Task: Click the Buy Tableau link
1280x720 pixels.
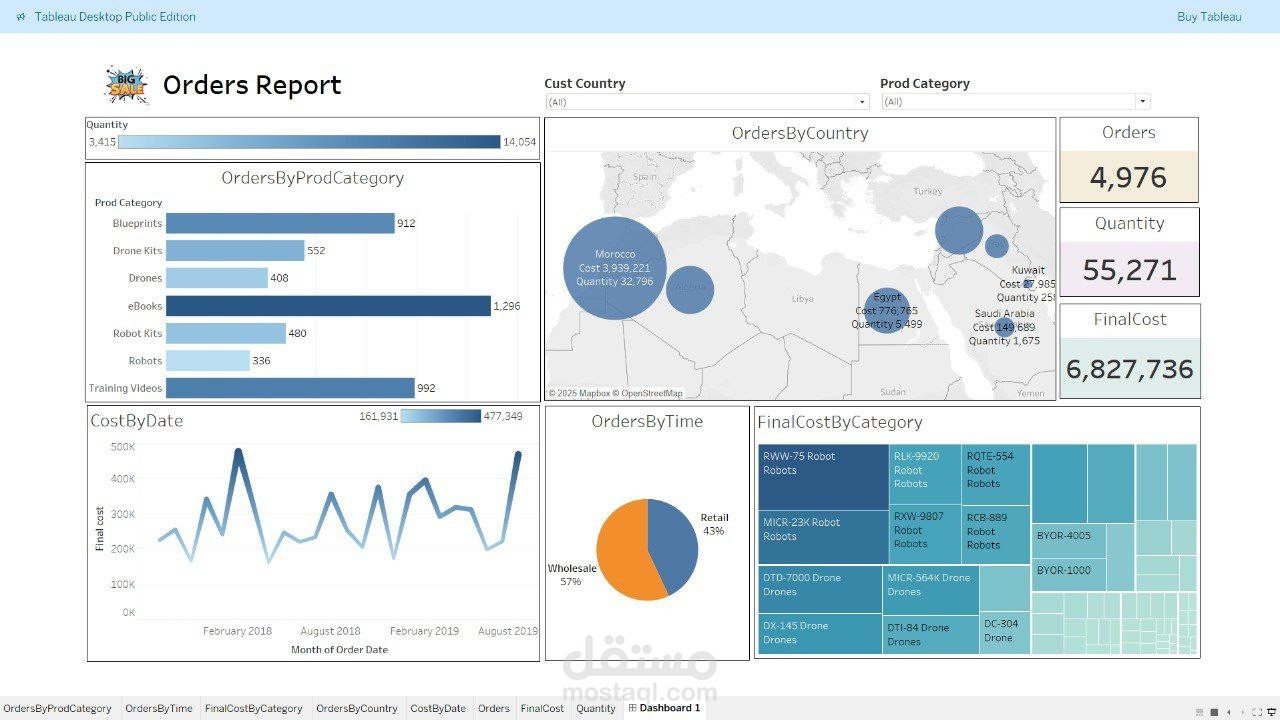Action: (1209, 16)
